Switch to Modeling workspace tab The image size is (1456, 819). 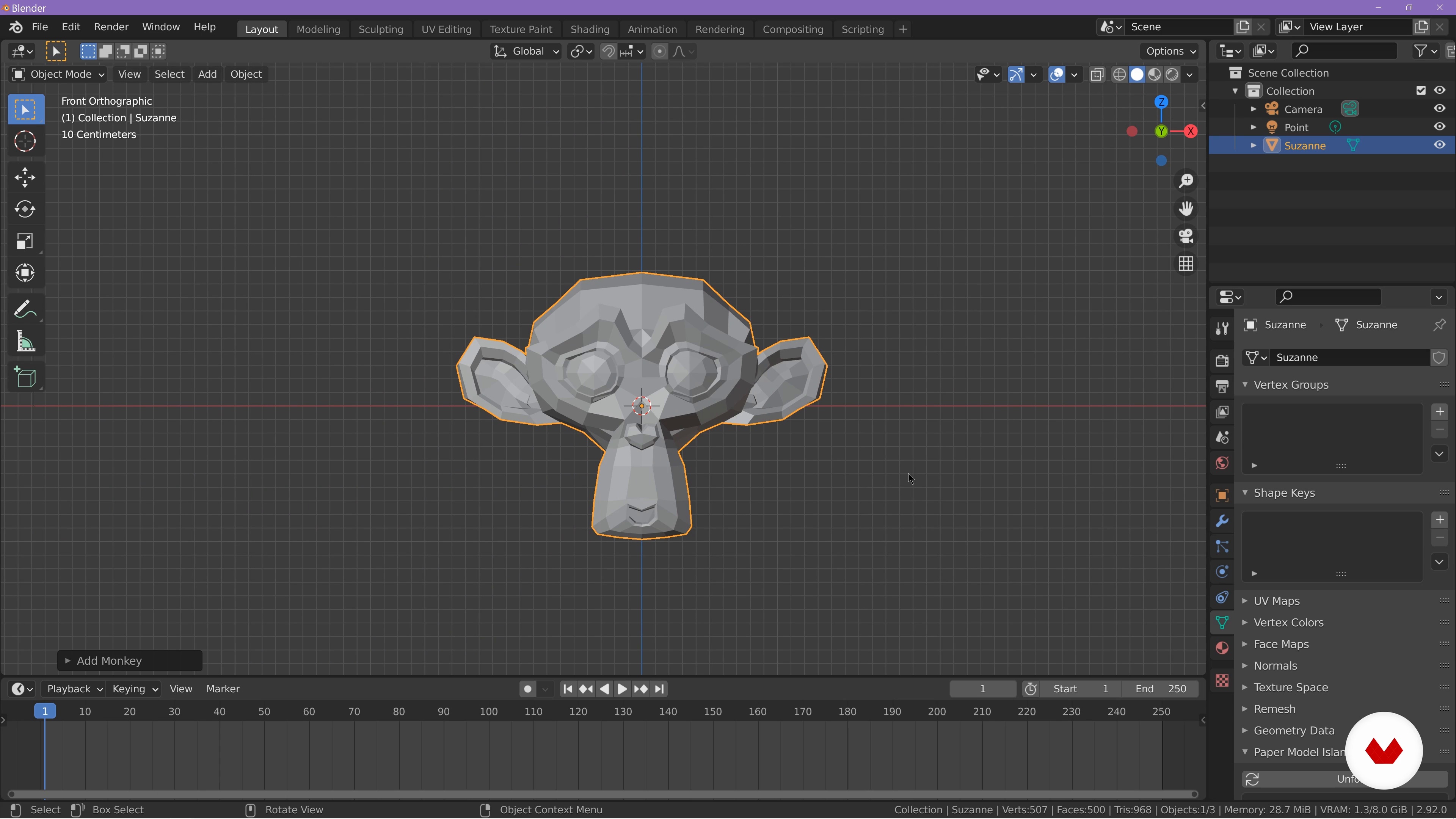coord(318,30)
